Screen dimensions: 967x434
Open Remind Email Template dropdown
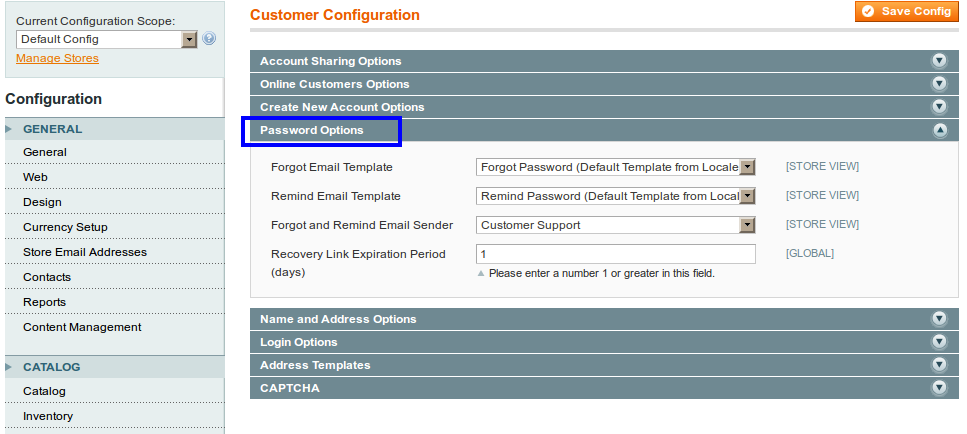pos(615,196)
